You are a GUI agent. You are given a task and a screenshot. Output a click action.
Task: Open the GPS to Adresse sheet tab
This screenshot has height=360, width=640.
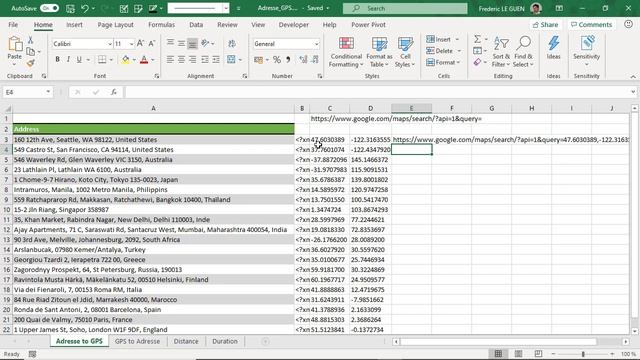point(137,341)
